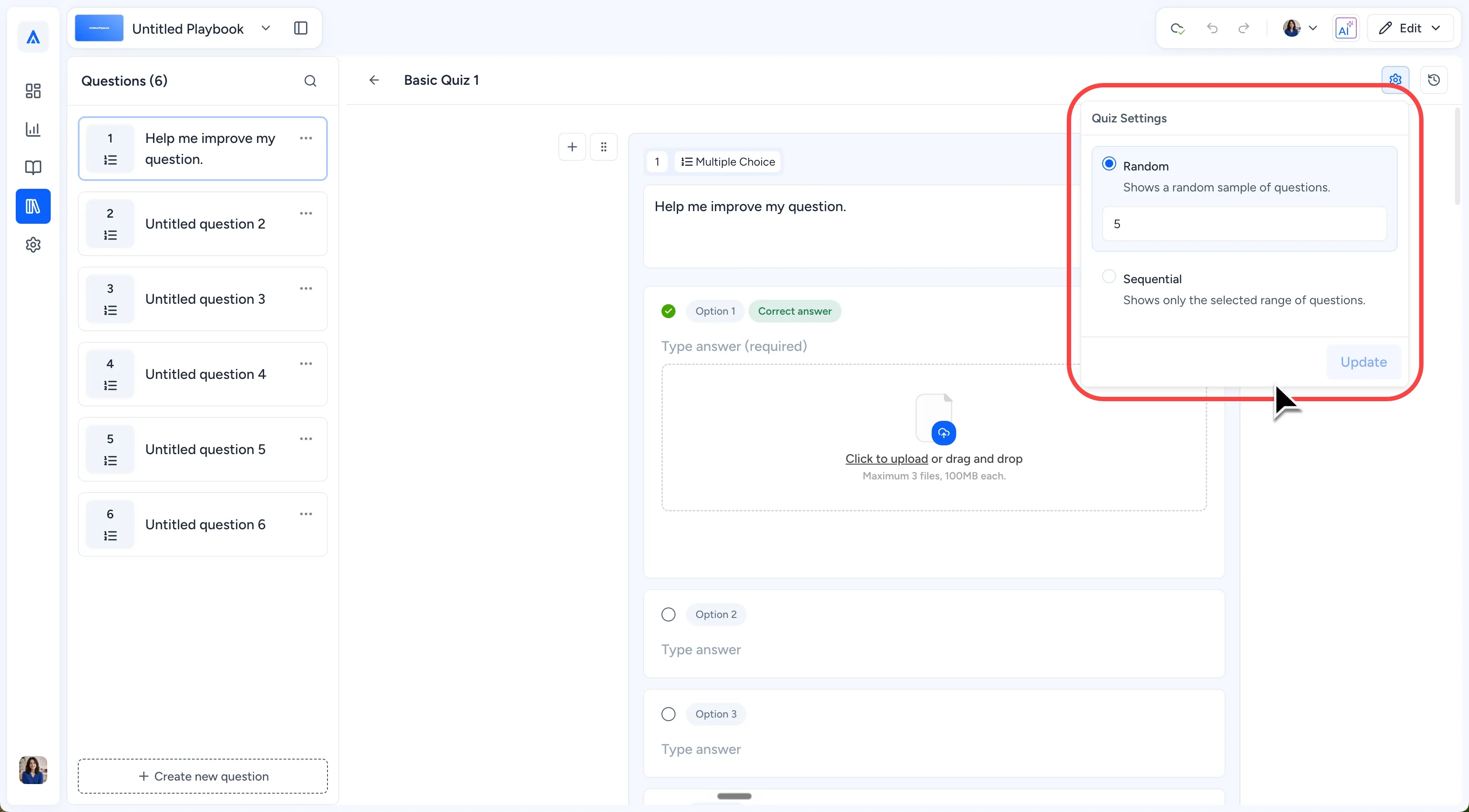The height and width of the screenshot is (812, 1469).
Task: Open the analytics bar chart icon
Action: (33, 129)
